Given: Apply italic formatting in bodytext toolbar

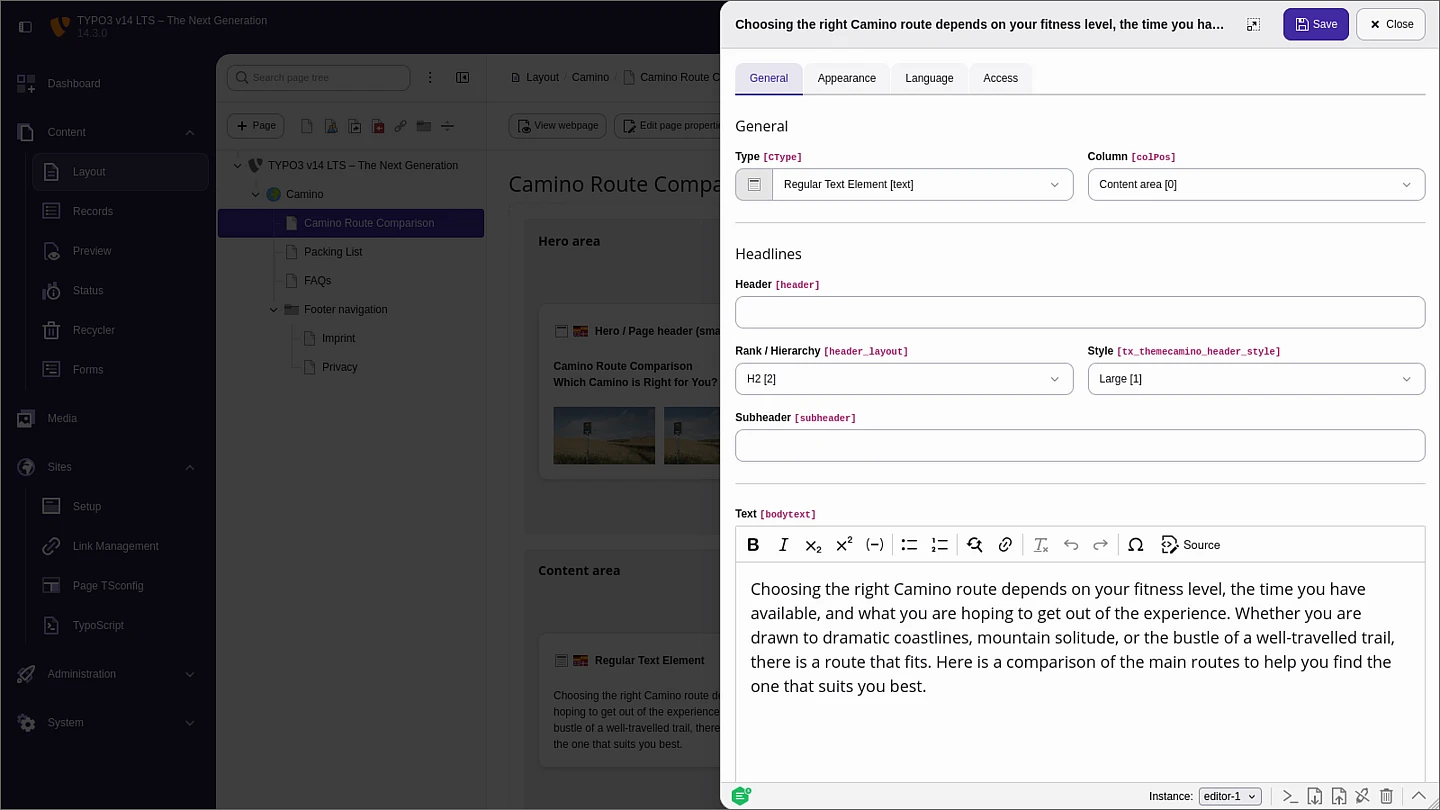Looking at the screenshot, I should click(x=783, y=545).
